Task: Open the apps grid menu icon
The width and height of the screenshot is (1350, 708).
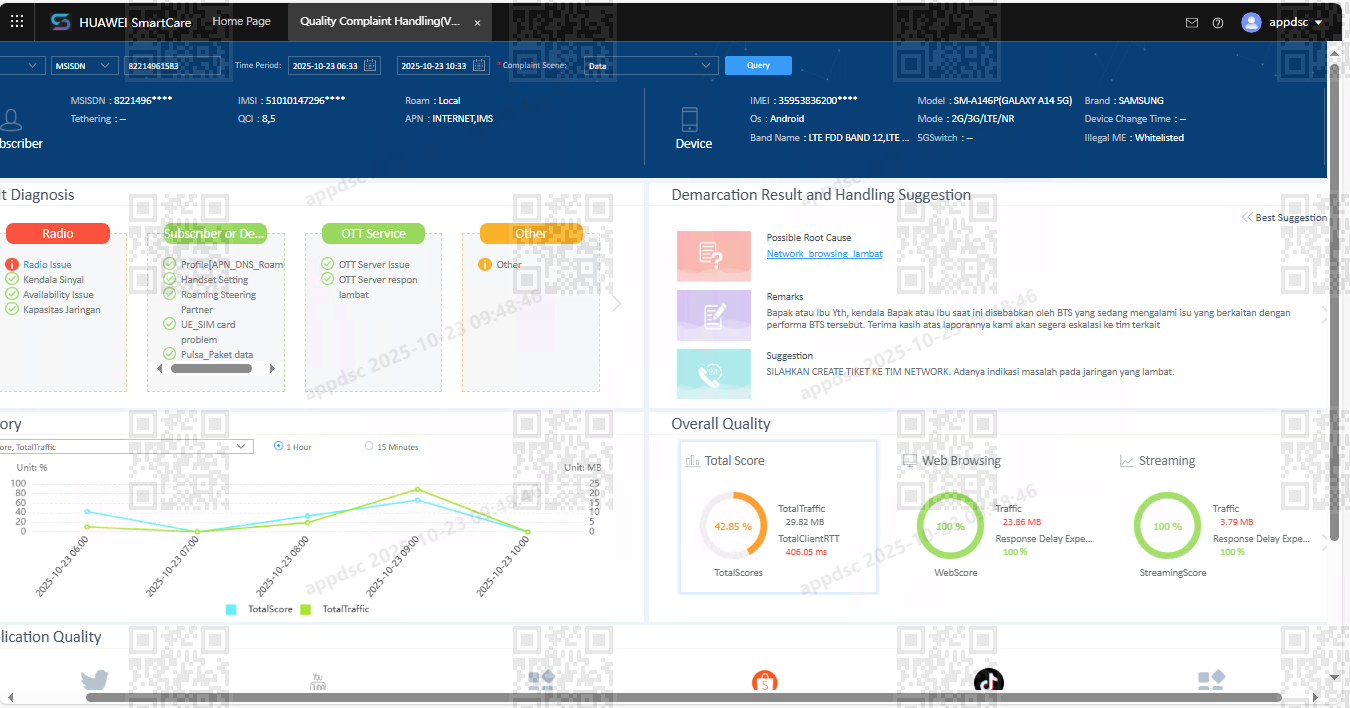Action: pyautogui.click(x=17, y=21)
